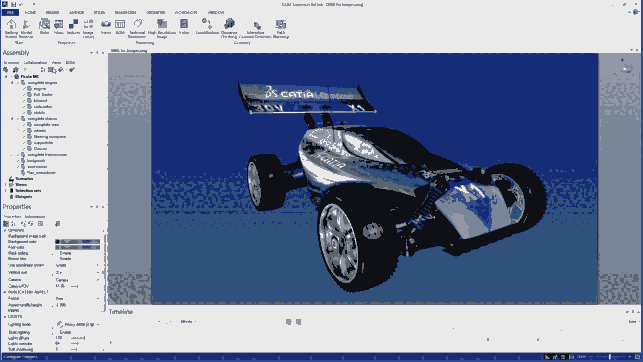Screen dimensions: 643x362
Task: Open the Model Browser workshop
Action: tap(26, 28)
